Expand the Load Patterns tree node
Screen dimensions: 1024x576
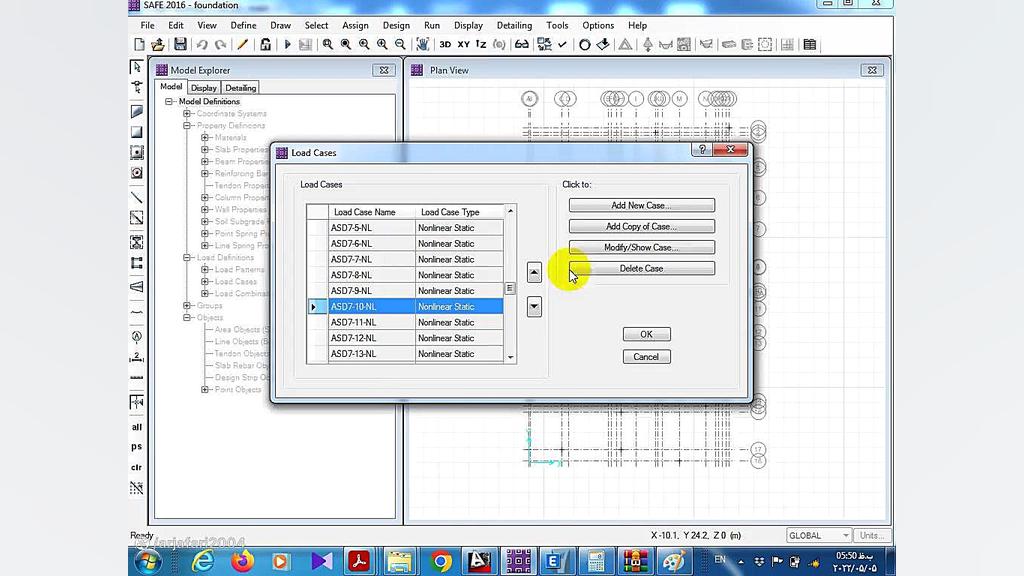tap(205, 270)
